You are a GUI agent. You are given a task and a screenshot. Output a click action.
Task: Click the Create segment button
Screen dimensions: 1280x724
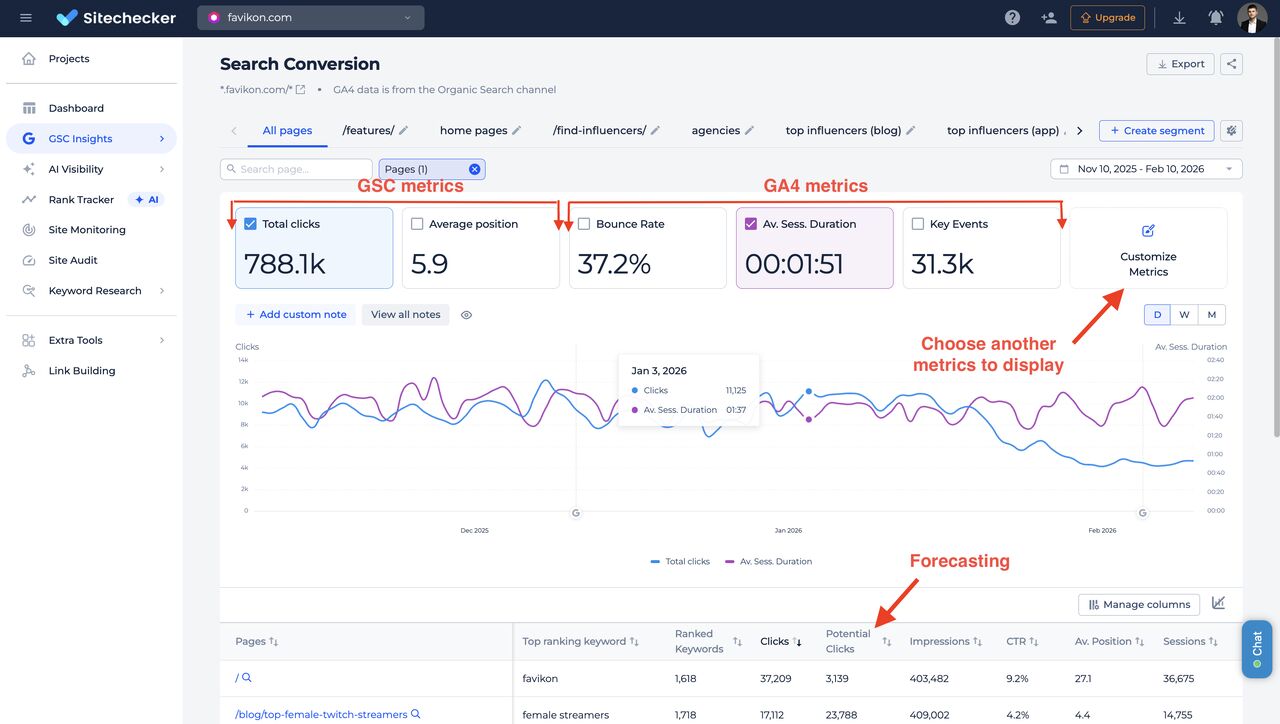pos(1156,131)
